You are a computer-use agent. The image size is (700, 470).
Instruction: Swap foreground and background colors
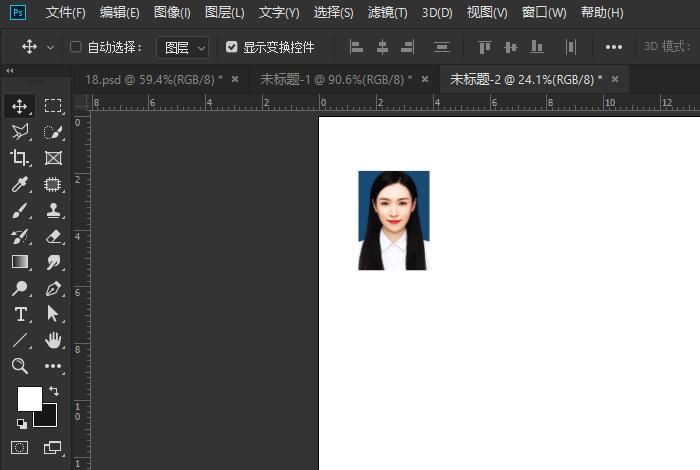pyautogui.click(x=54, y=391)
